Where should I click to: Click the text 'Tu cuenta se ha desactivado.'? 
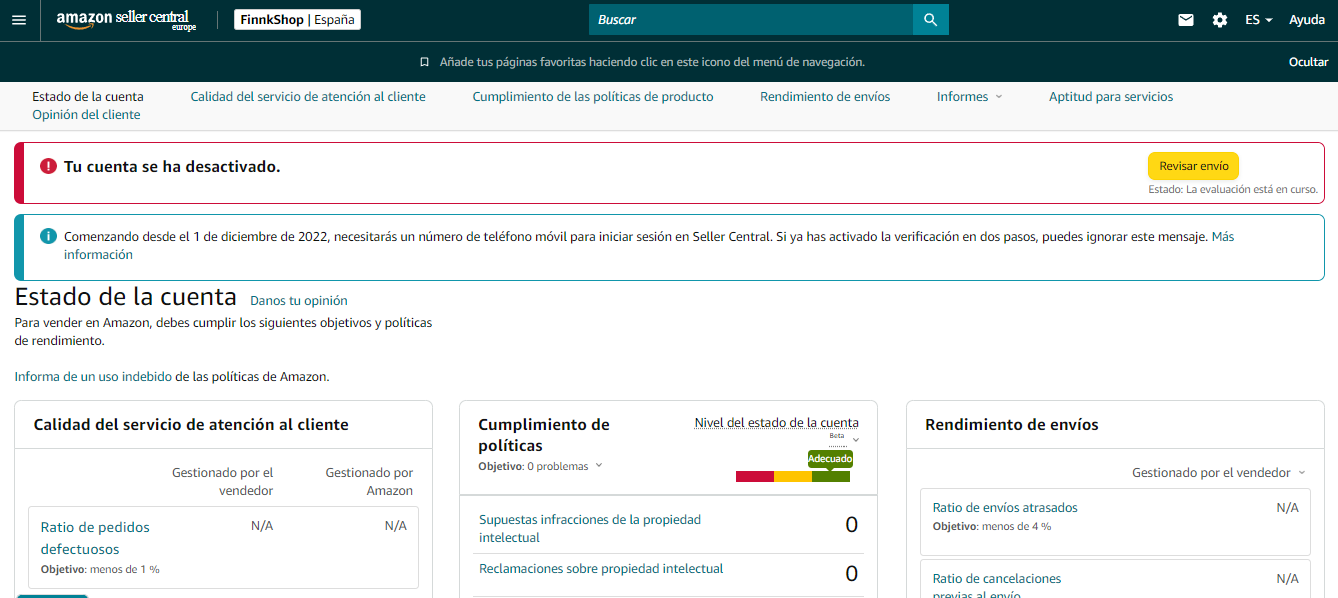[172, 167]
